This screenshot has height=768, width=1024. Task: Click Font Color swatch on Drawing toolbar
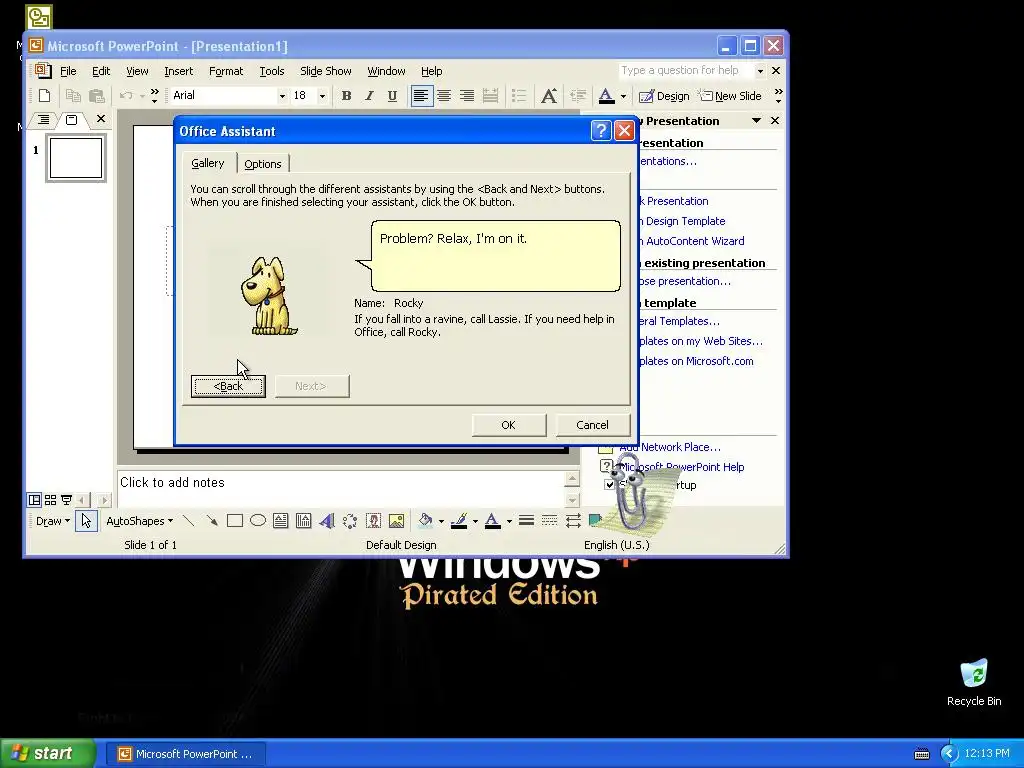pyautogui.click(x=492, y=520)
